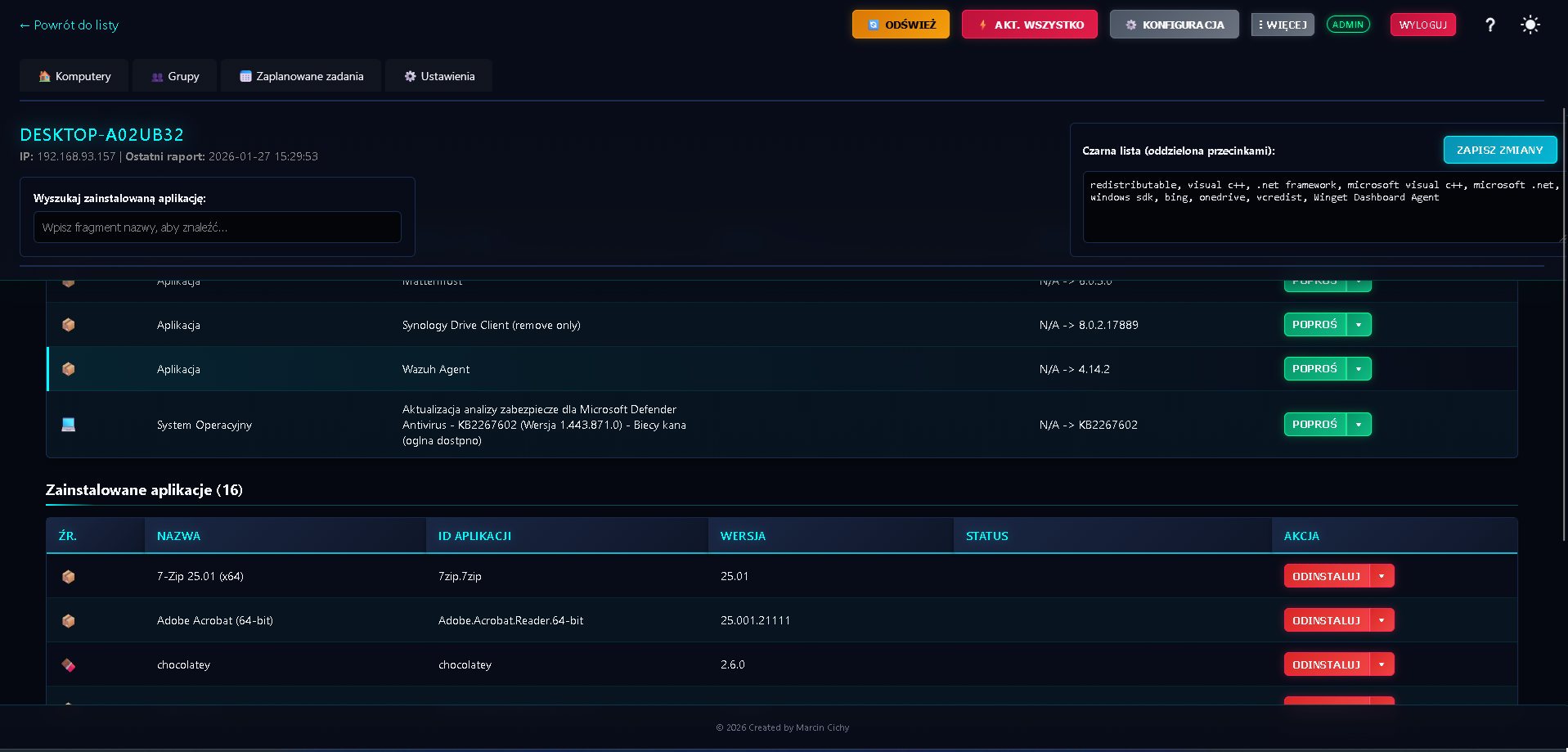Screen dimensions: 1568x752
Task: Click inside the Czarna lista text area
Action: pyautogui.click(x=1323, y=207)
